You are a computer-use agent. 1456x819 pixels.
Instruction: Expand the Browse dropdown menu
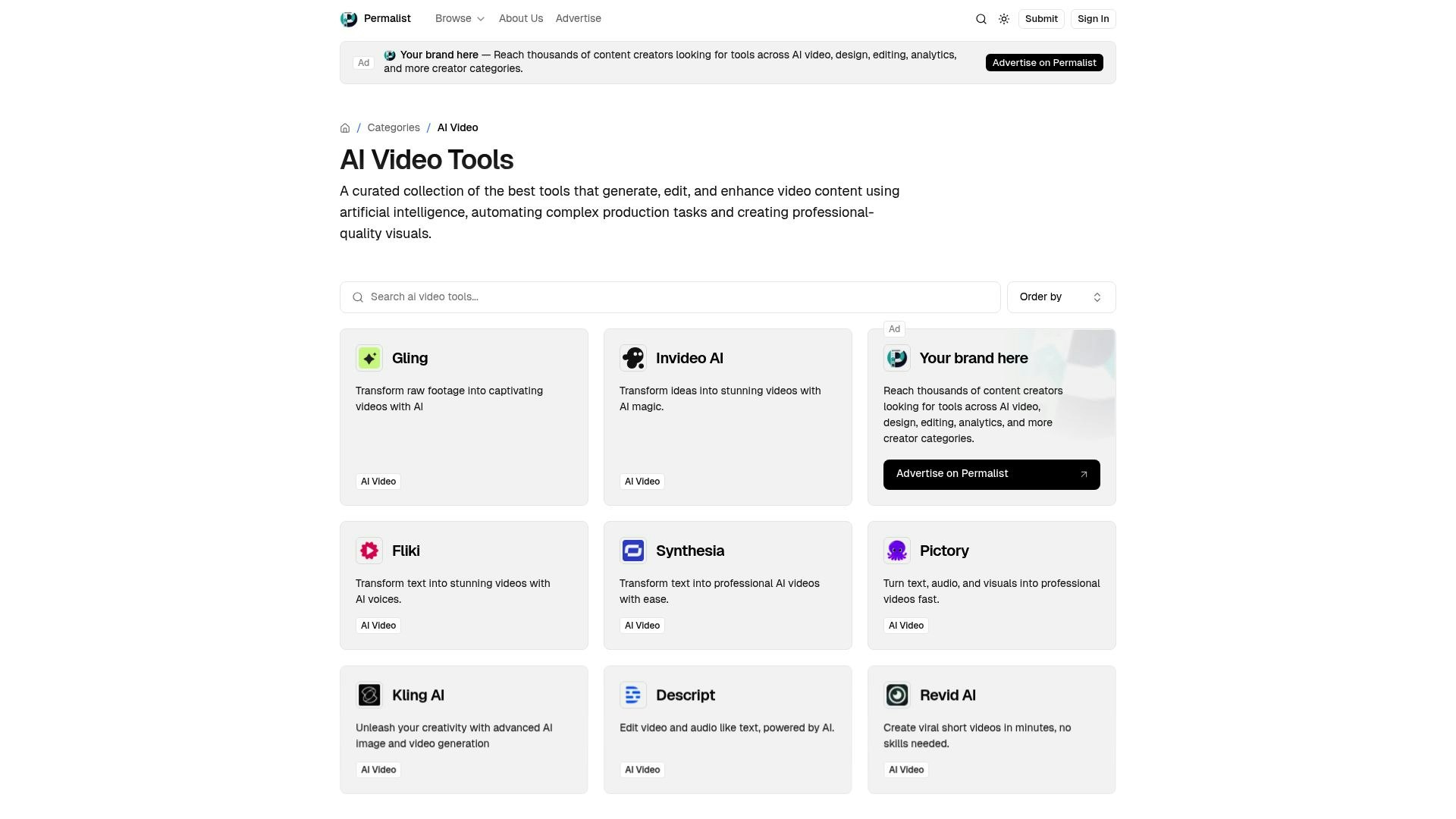pyautogui.click(x=460, y=19)
